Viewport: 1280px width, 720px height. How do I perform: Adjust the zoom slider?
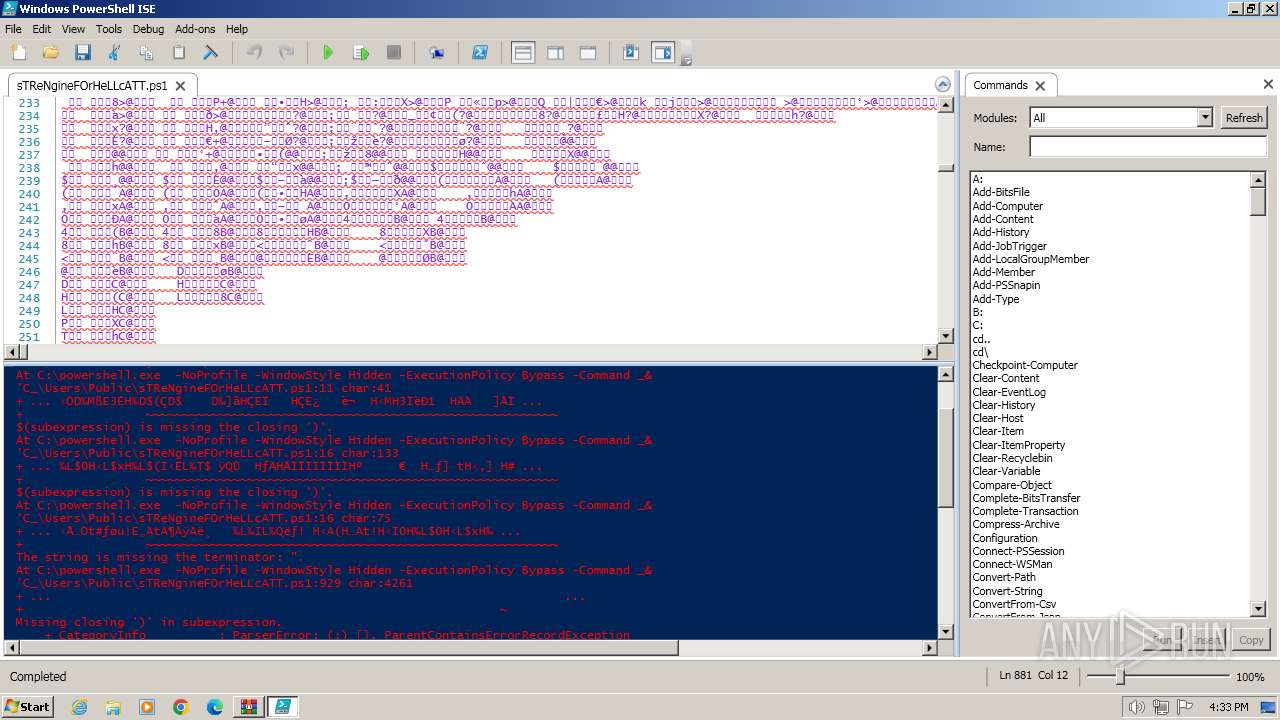pyautogui.click(x=1120, y=677)
